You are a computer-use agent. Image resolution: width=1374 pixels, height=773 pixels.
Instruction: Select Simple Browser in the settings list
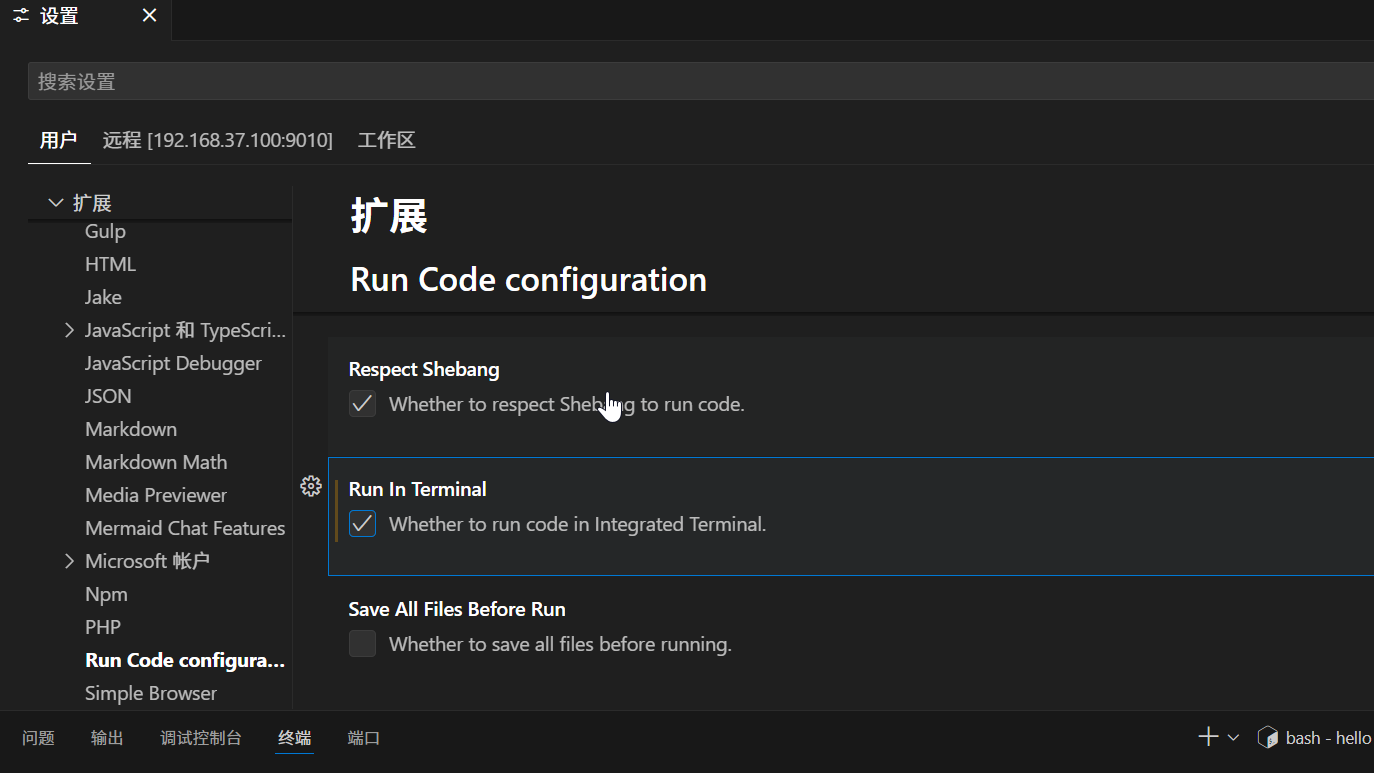(x=151, y=693)
